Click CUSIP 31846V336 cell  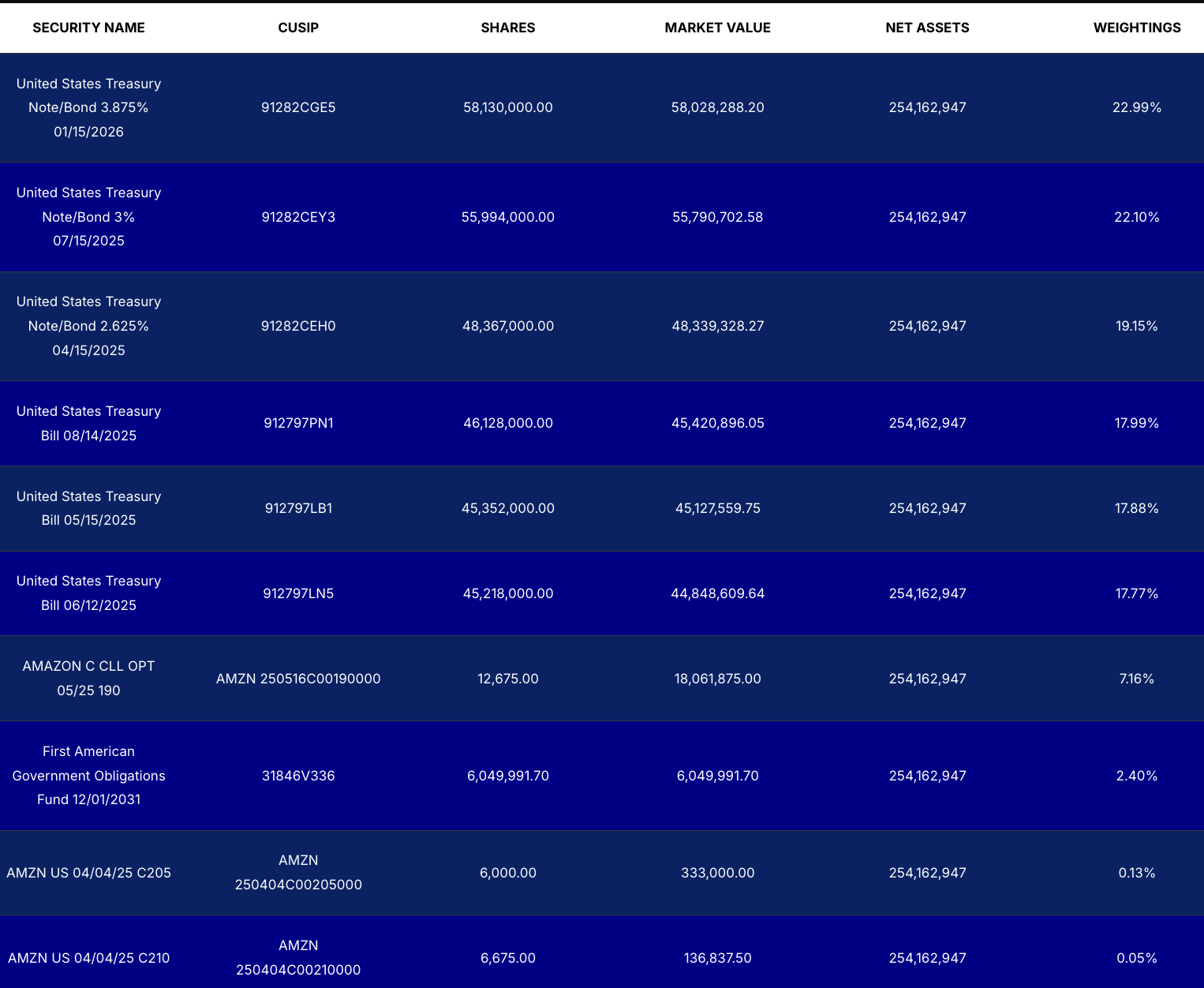tap(298, 776)
